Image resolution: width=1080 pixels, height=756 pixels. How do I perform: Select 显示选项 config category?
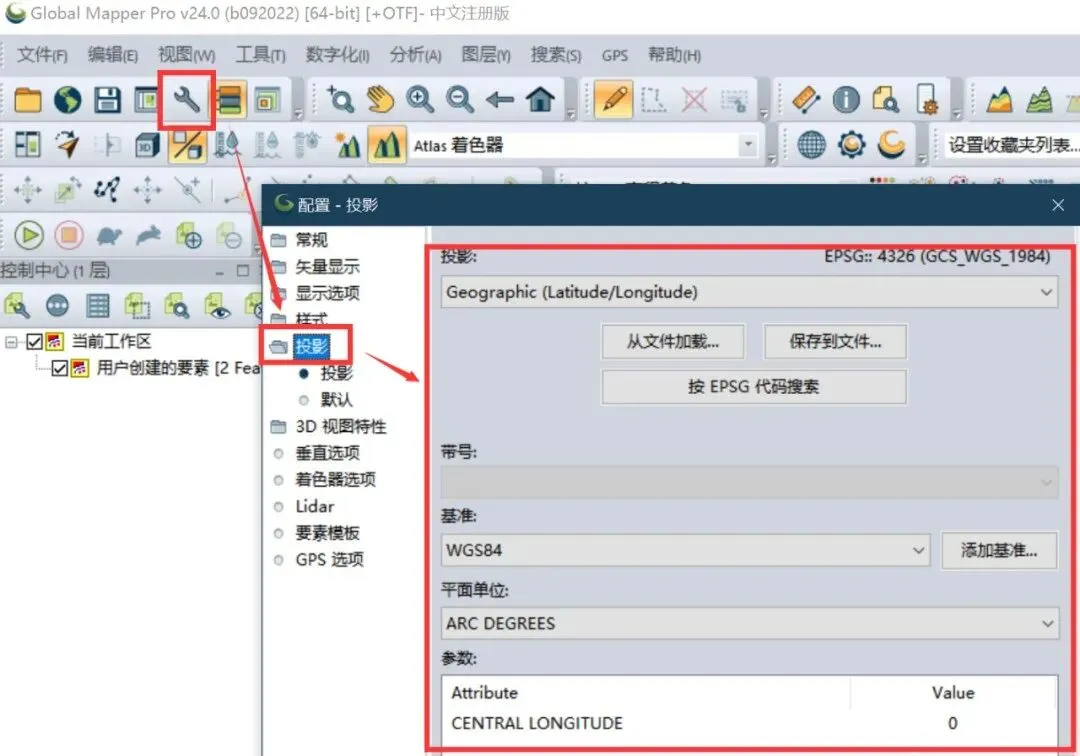(x=327, y=293)
